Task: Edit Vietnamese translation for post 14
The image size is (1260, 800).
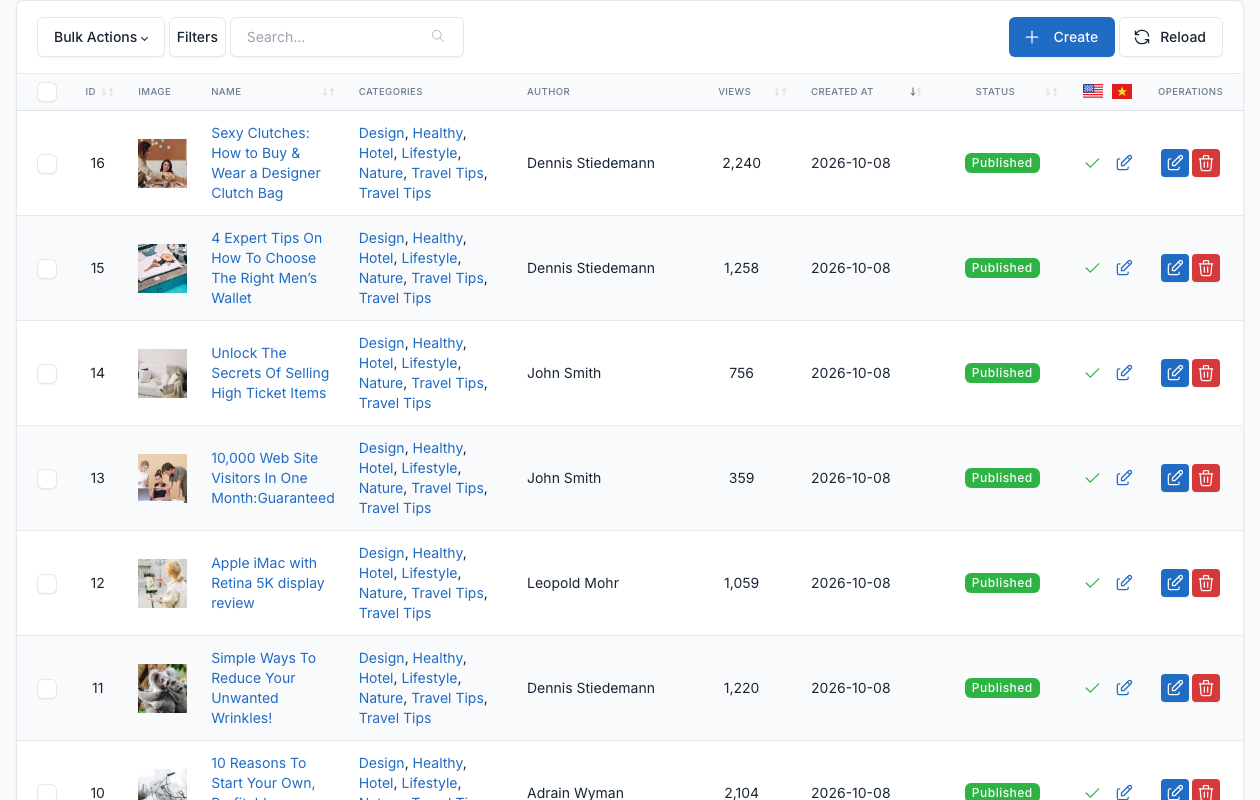Action: [x=1124, y=373]
